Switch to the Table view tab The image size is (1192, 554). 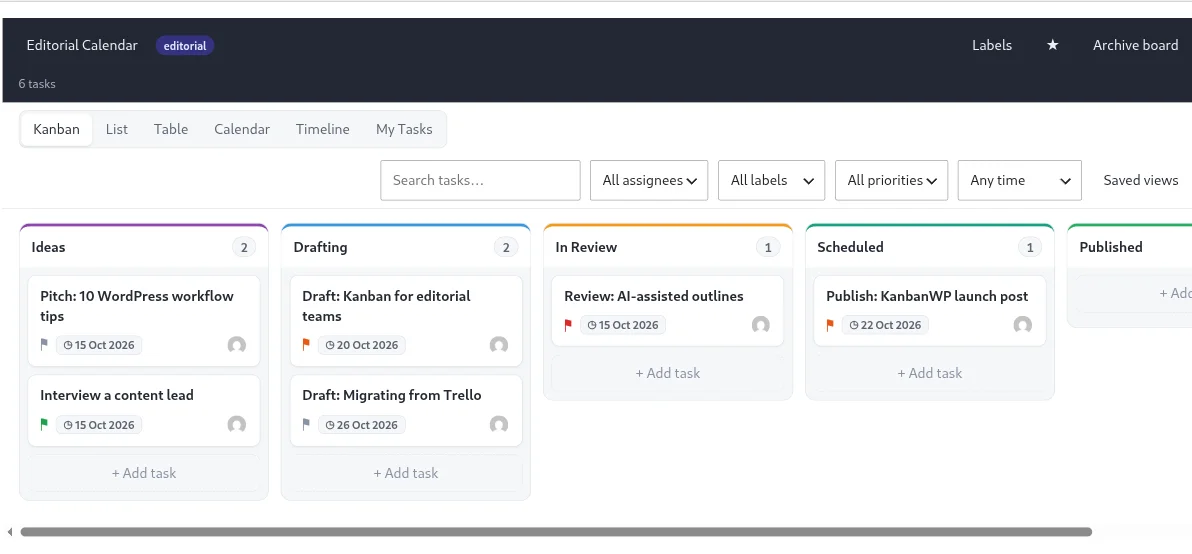171,129
